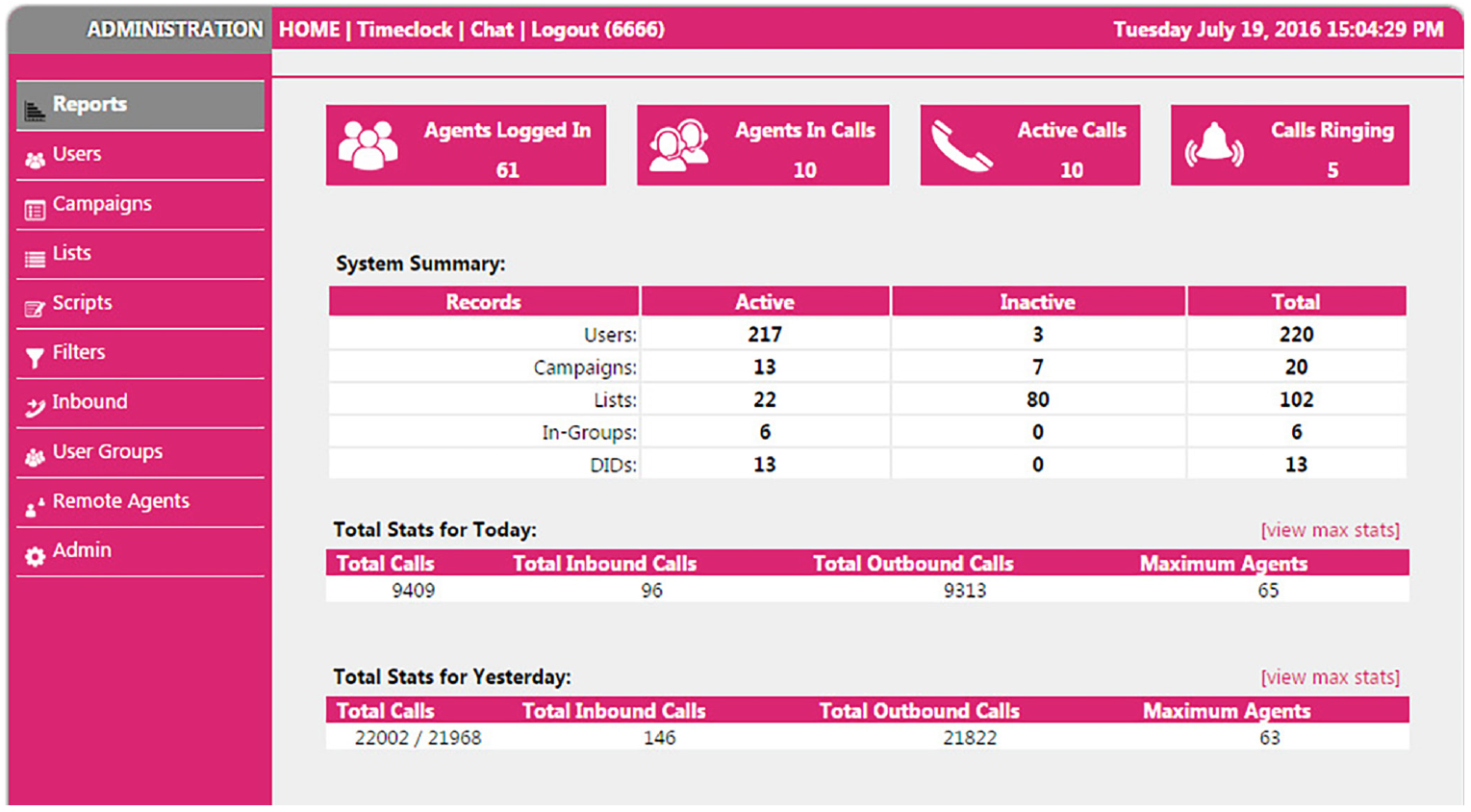Click yesterday's Total Outbound Calls value 21822
The height and width of the screenshot is (812, 1471).
[970, 738]
